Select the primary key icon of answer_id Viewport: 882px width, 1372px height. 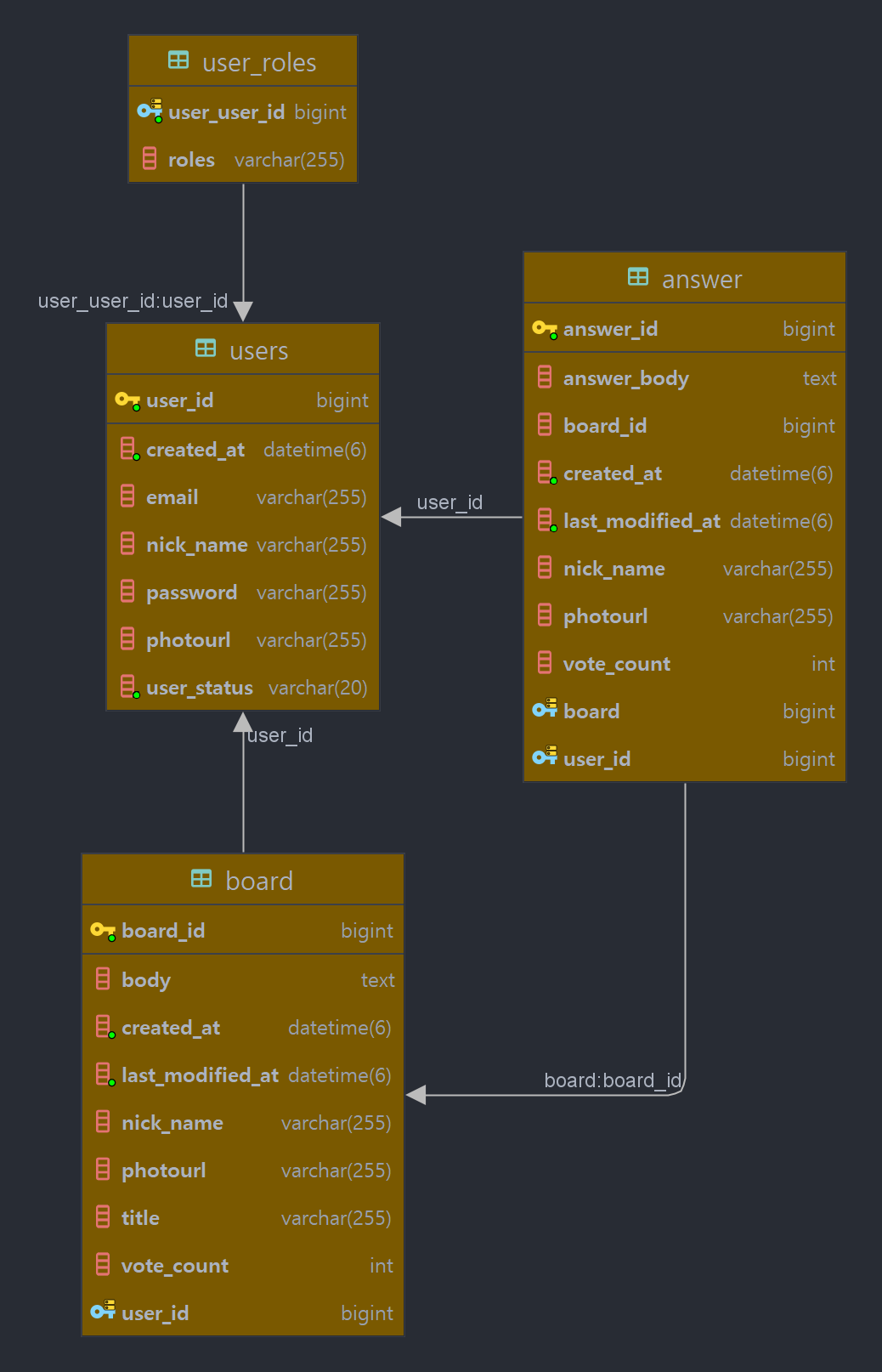545,328
